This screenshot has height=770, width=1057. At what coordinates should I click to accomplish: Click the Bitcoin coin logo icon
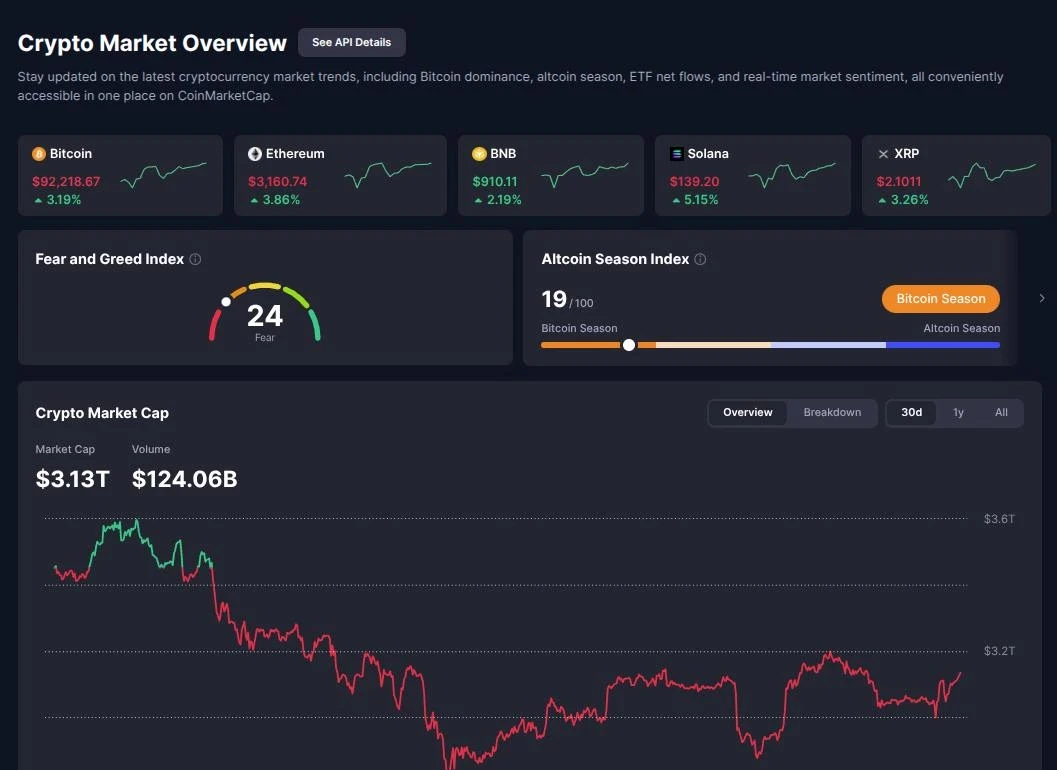(x=39, y=154)
